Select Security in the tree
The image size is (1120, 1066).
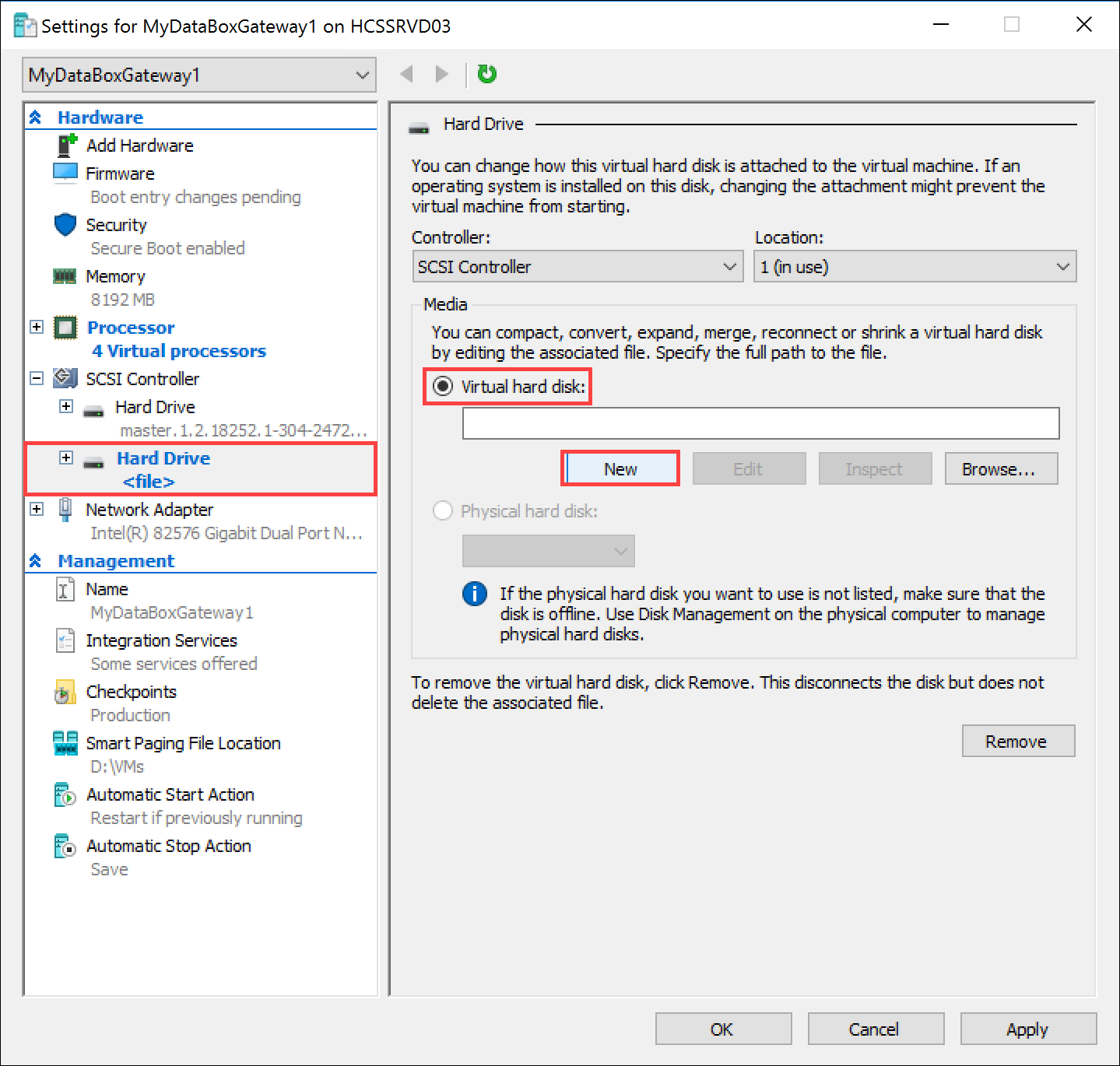pos(116,225)
